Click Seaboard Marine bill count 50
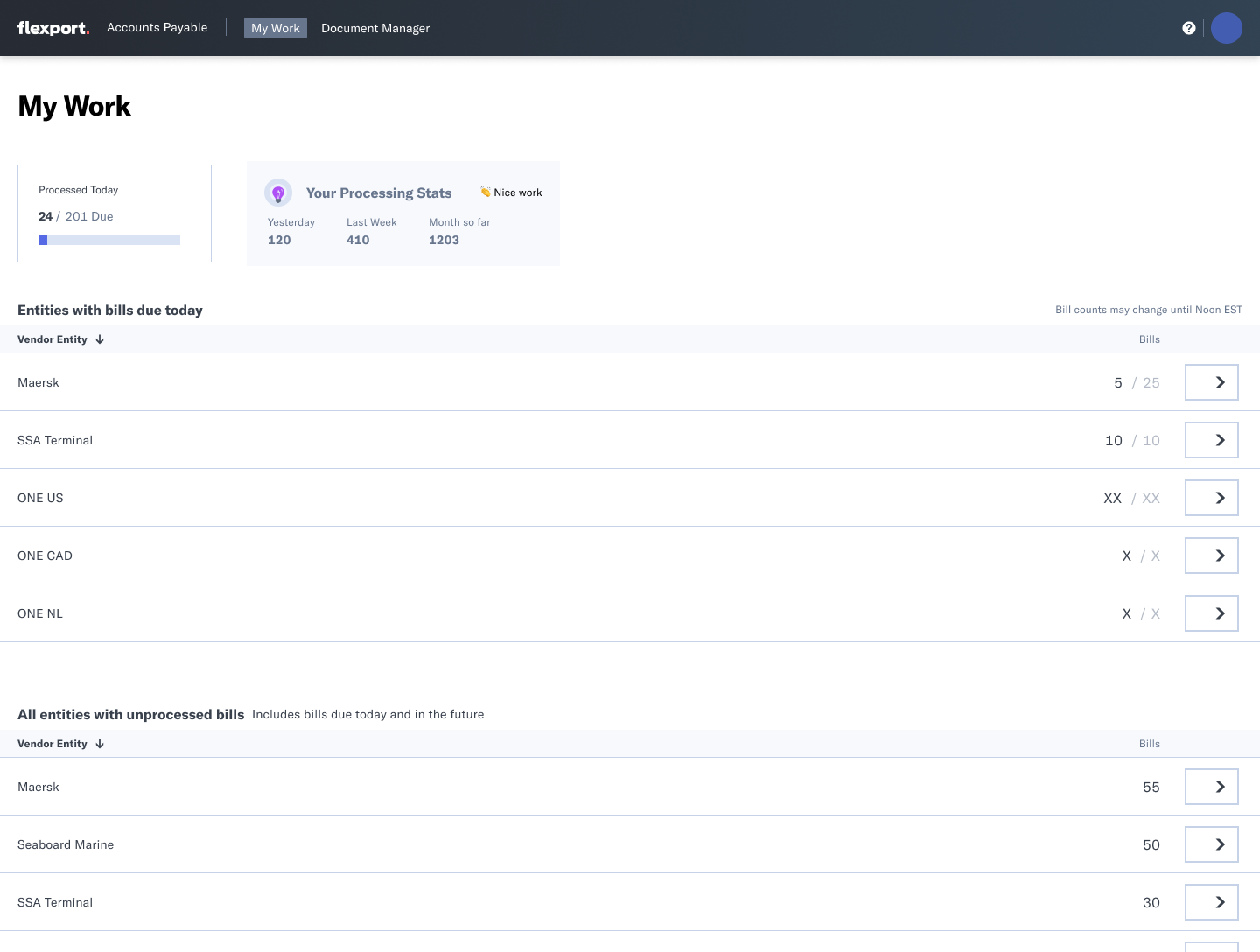 point(1151,844)
